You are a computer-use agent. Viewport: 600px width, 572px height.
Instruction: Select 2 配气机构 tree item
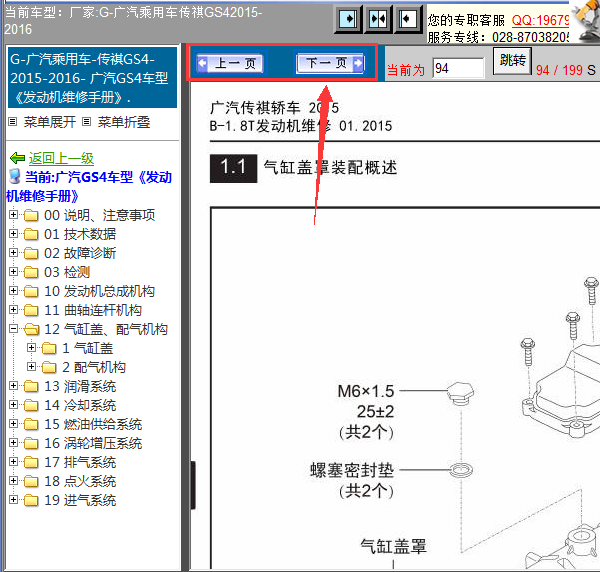tap(94, 367)
